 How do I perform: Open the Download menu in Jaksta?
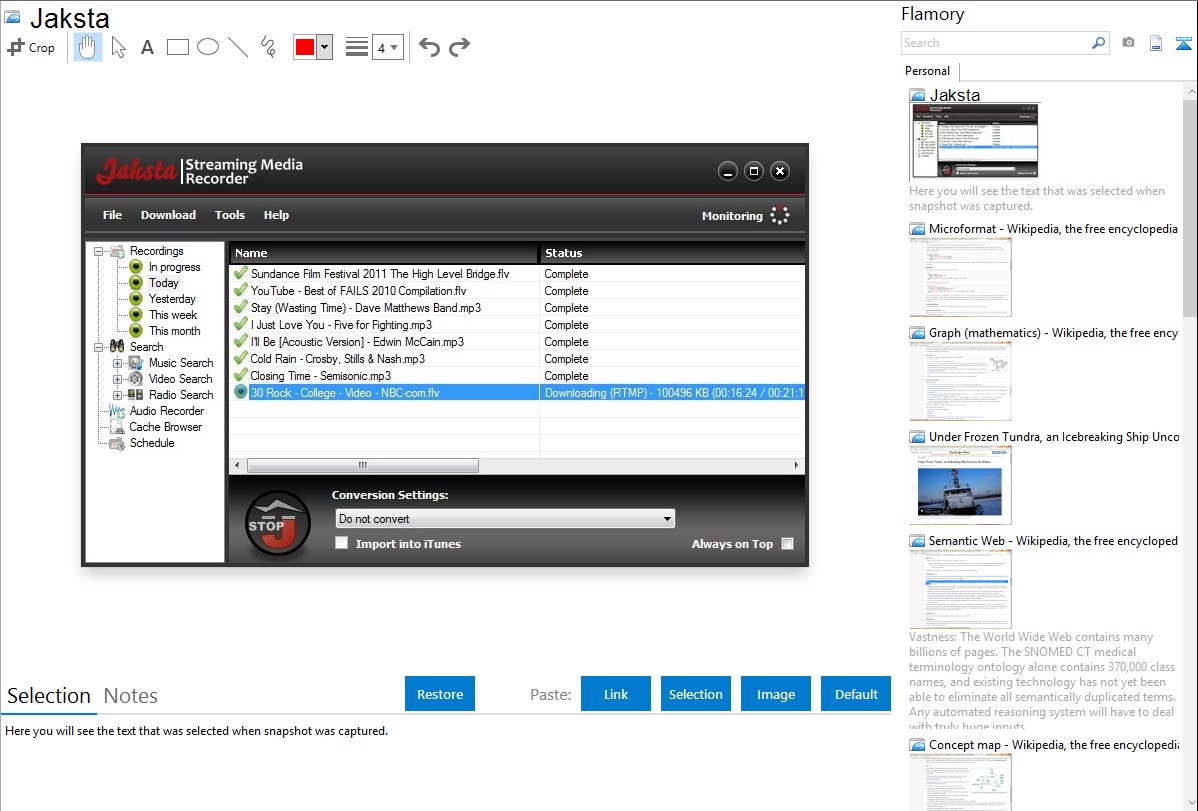click(x=168, y=215)
